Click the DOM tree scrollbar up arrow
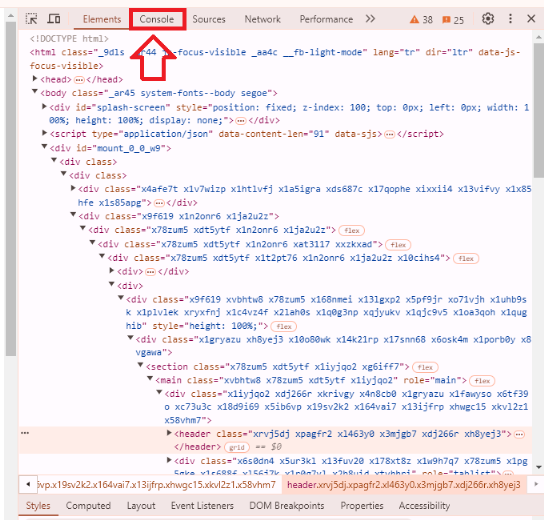The height and width of the screenshot is (520, 544). tap(538, 37)
